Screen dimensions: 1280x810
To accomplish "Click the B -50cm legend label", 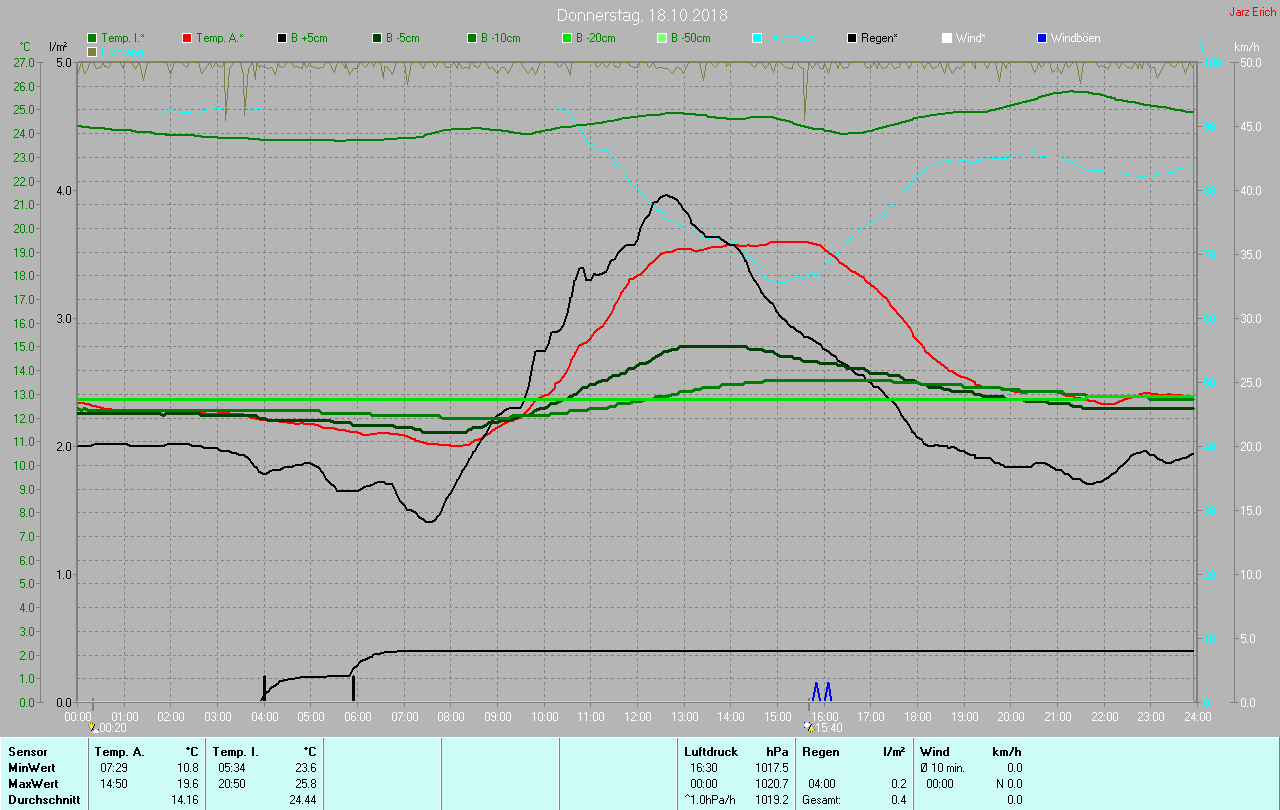I will click(690, 38).
